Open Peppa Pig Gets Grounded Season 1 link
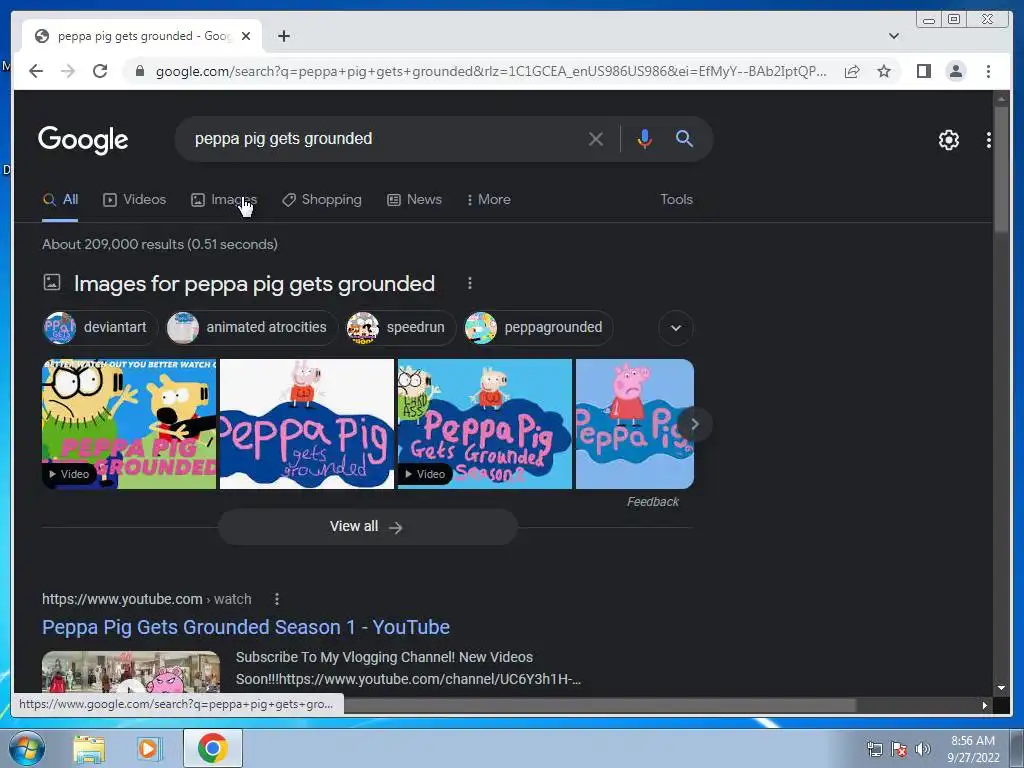1024x768 pixels. pyautogui.click(x=246, y=627)
